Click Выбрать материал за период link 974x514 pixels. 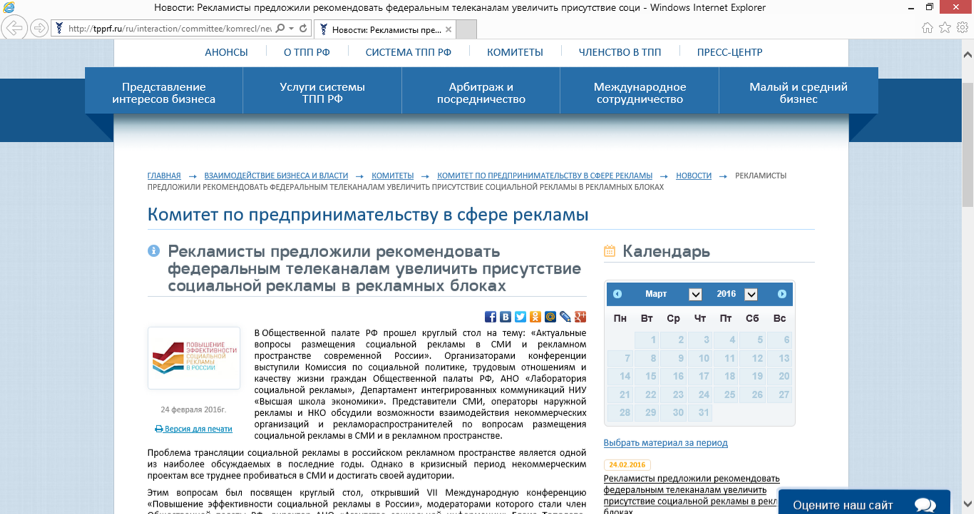coord(665,443)
